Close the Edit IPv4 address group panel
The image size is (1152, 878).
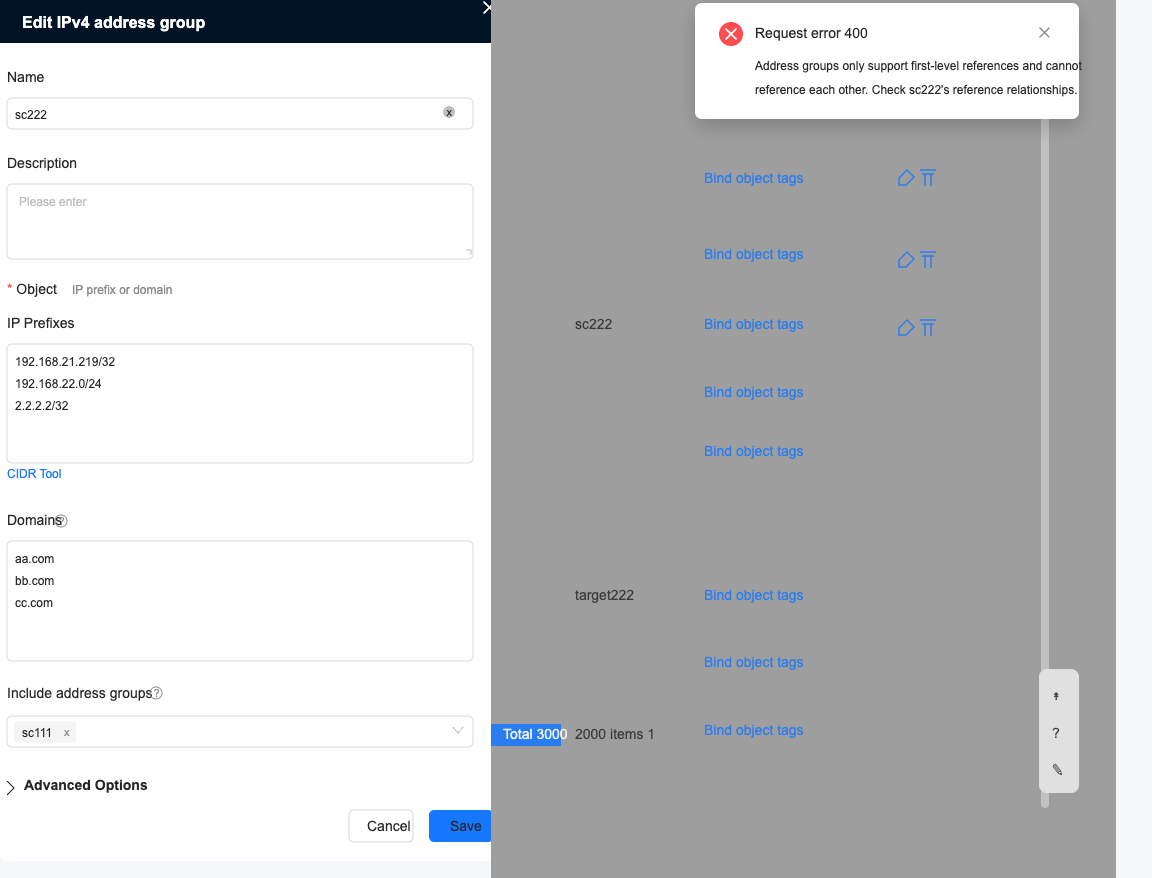click(486, 8)
